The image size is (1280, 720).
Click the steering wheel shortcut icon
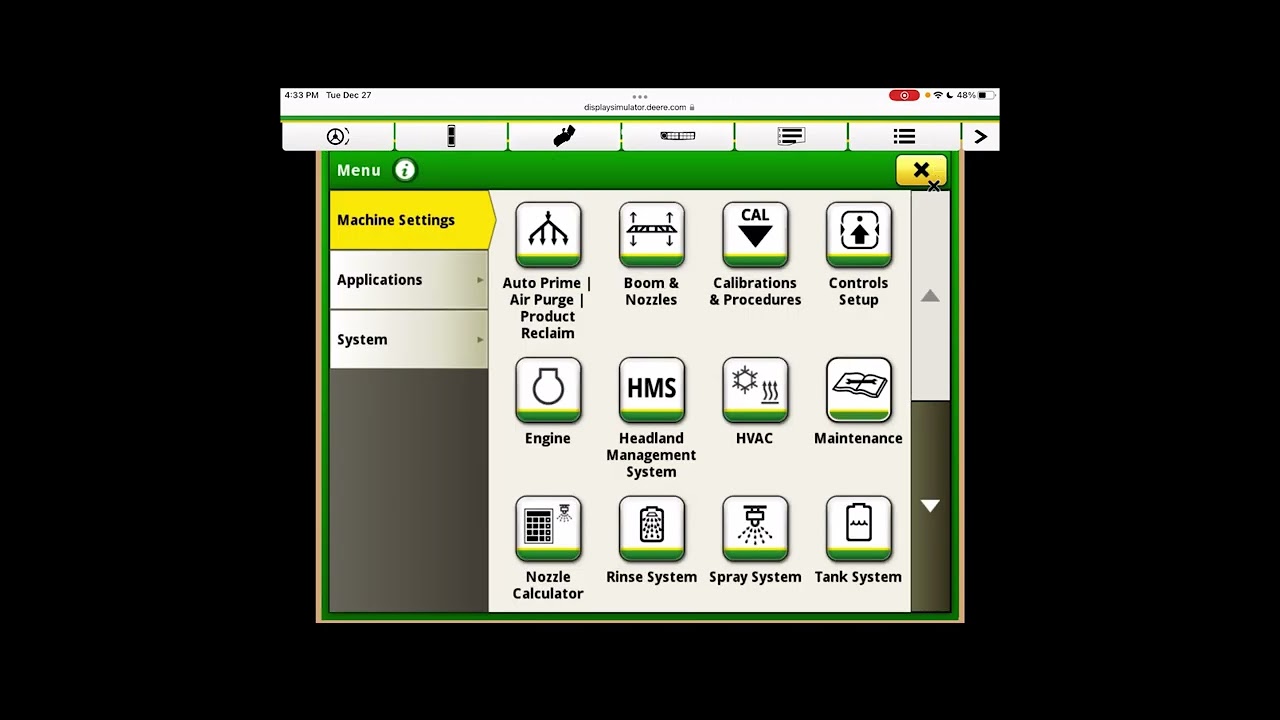coord(338,136)
